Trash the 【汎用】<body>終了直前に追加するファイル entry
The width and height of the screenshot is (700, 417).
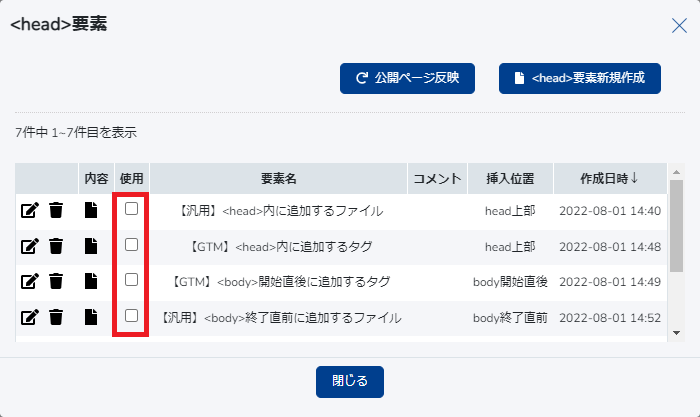[57, 317]
